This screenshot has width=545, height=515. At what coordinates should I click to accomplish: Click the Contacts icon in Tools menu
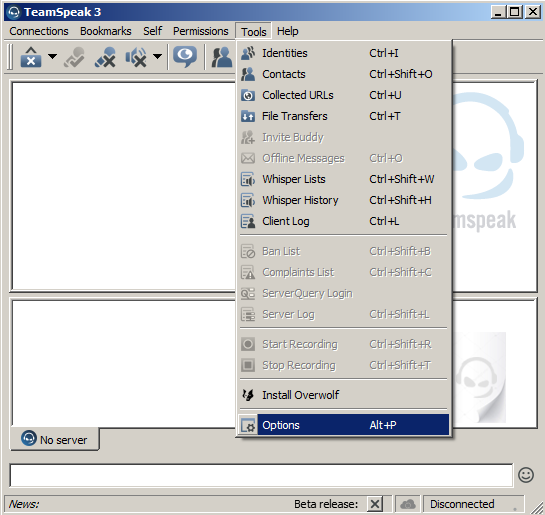pyautogui.click(x=248, y=74)
